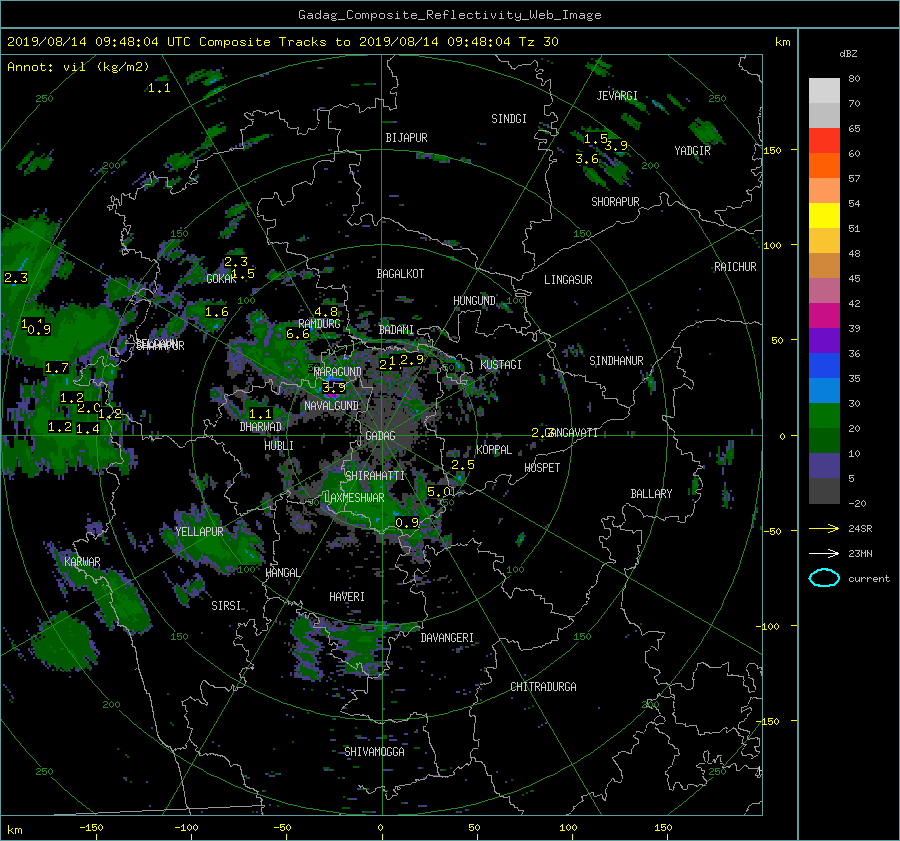This screenshot has width=900, height=841.
Task: Click the YELLAPUR label
Action: pos(199,532)
